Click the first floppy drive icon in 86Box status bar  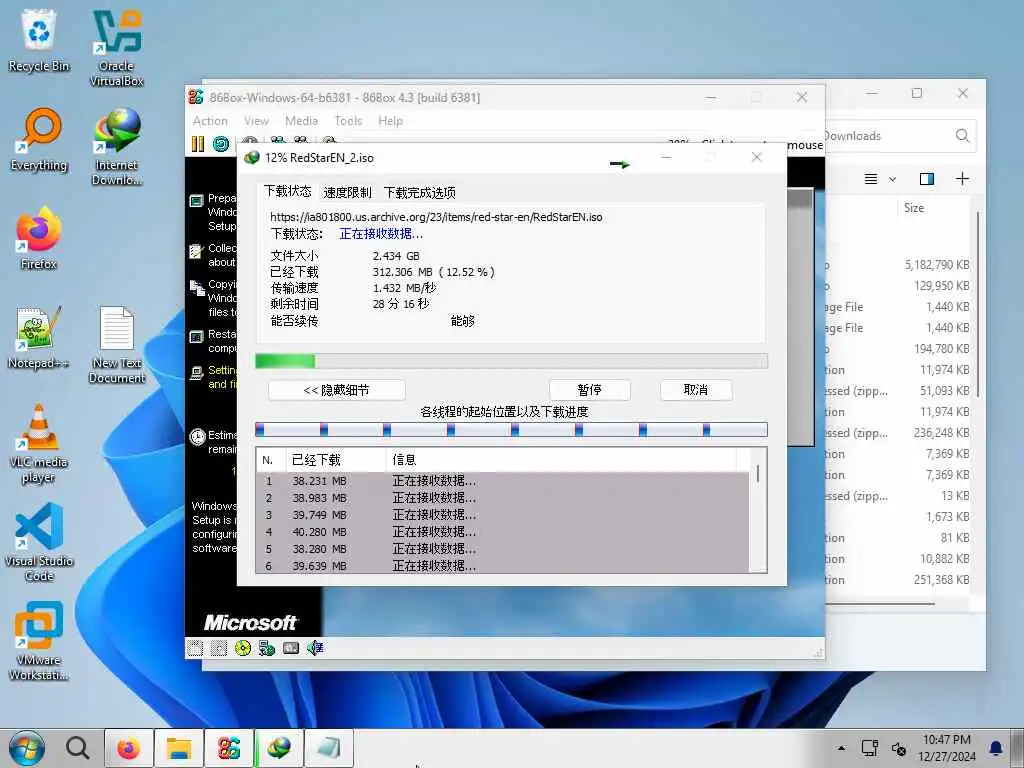(x=195, y=648)
